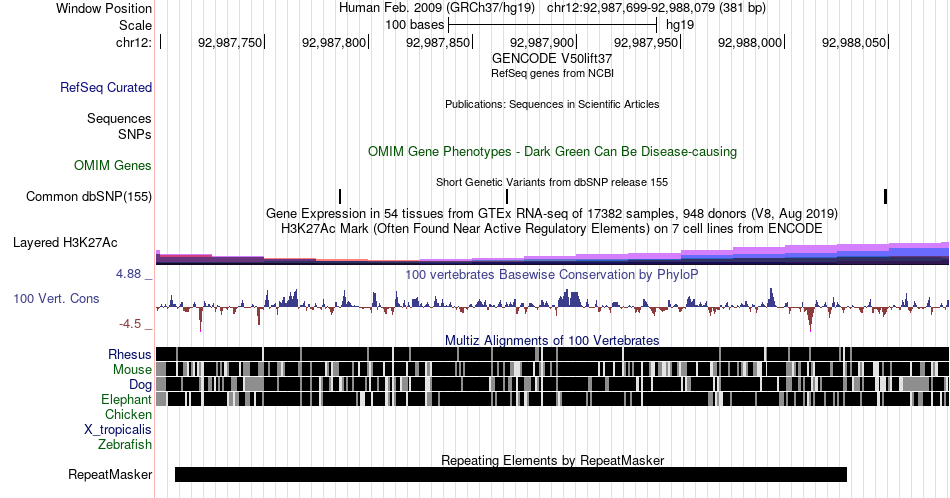
Task: Click the SNPs track label
Action: pos(135,134)
